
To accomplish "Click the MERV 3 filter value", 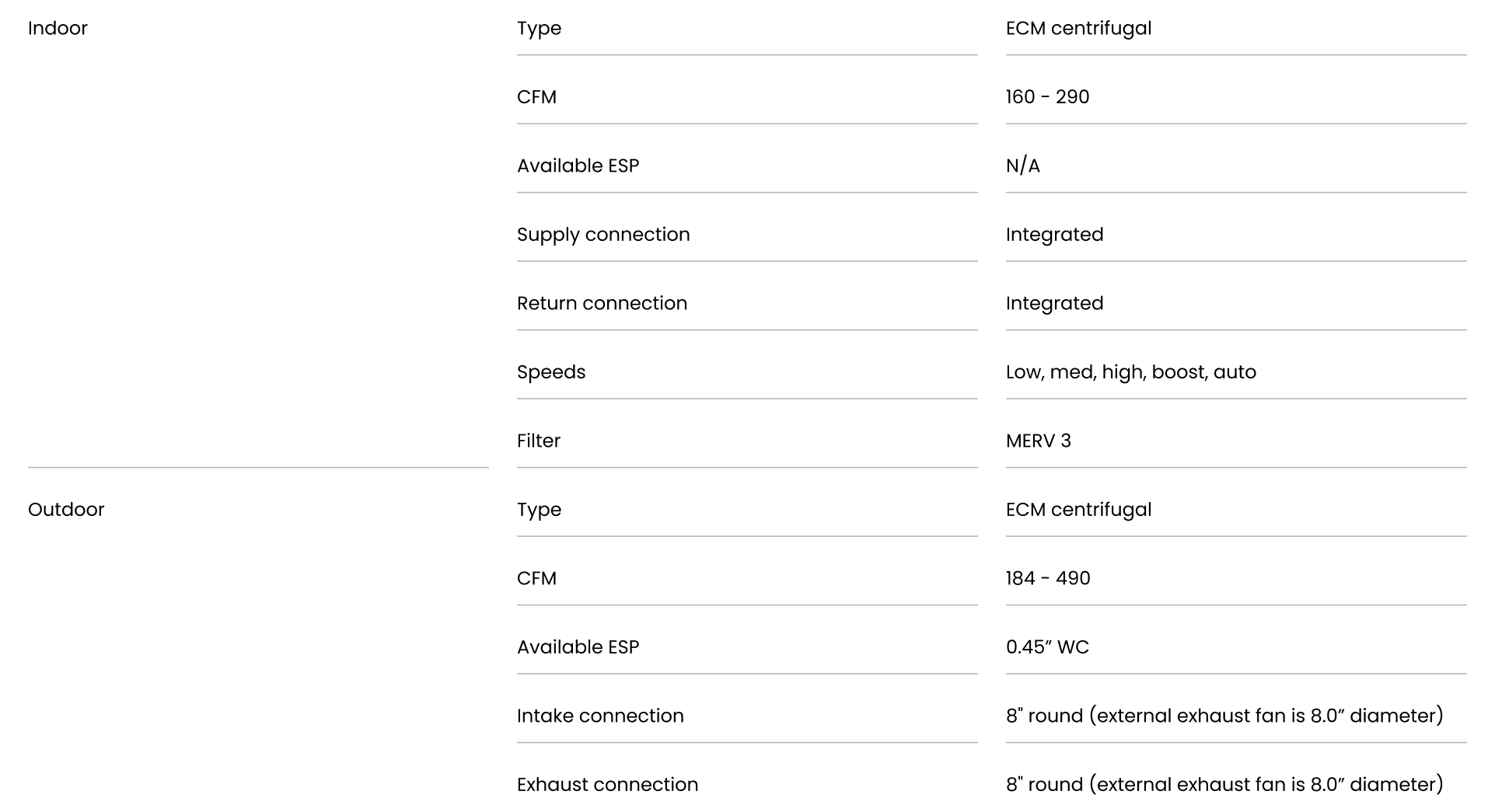I will pyautogui.click(x=1038, y=441).
